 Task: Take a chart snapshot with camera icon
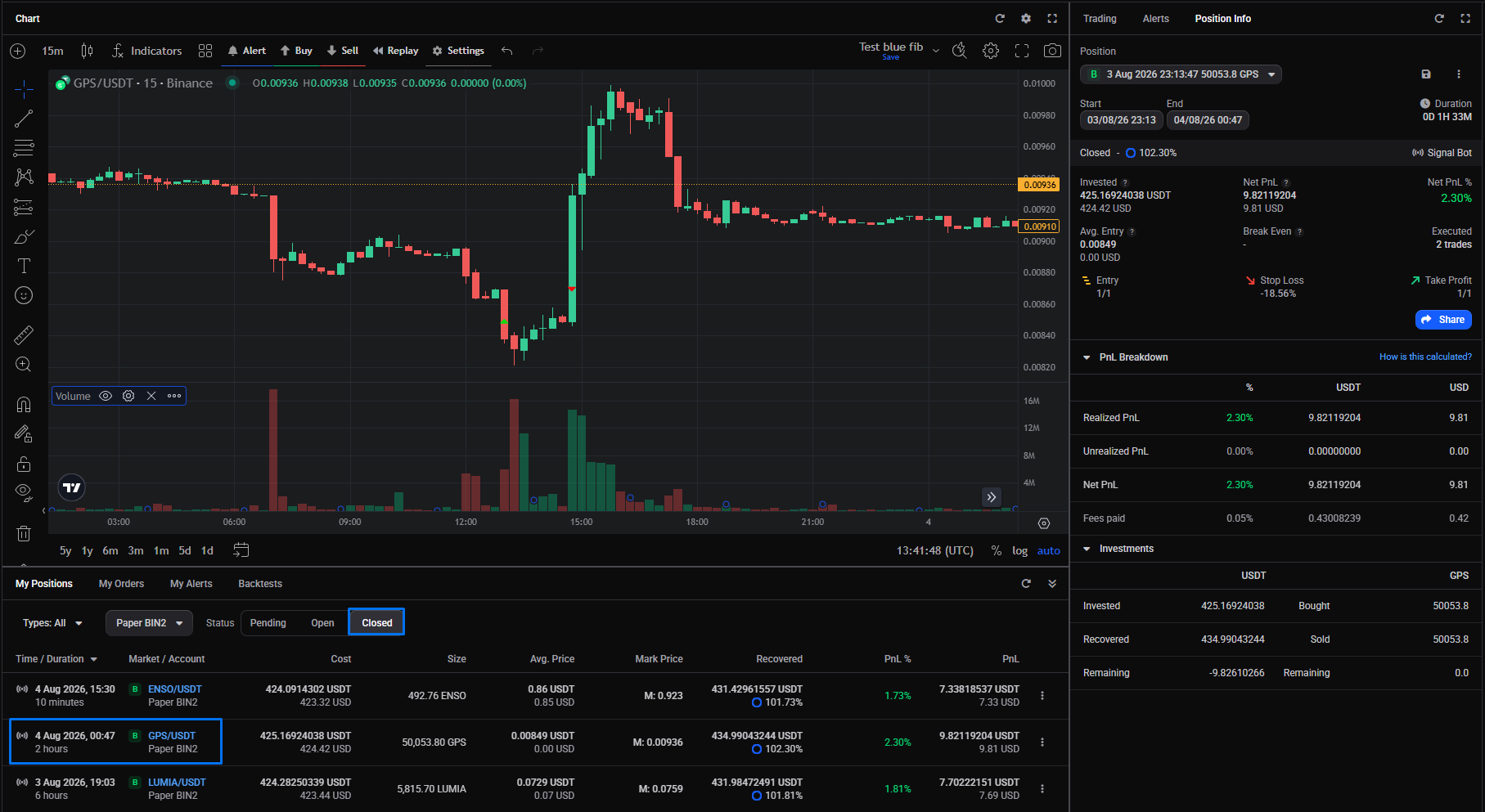point(1053,51)
